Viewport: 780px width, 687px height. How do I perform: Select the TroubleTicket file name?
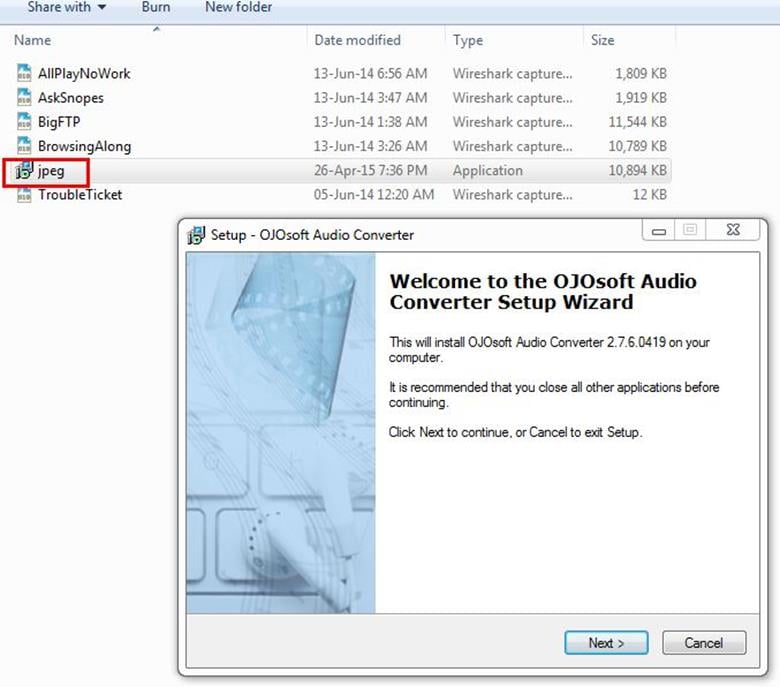80,195
